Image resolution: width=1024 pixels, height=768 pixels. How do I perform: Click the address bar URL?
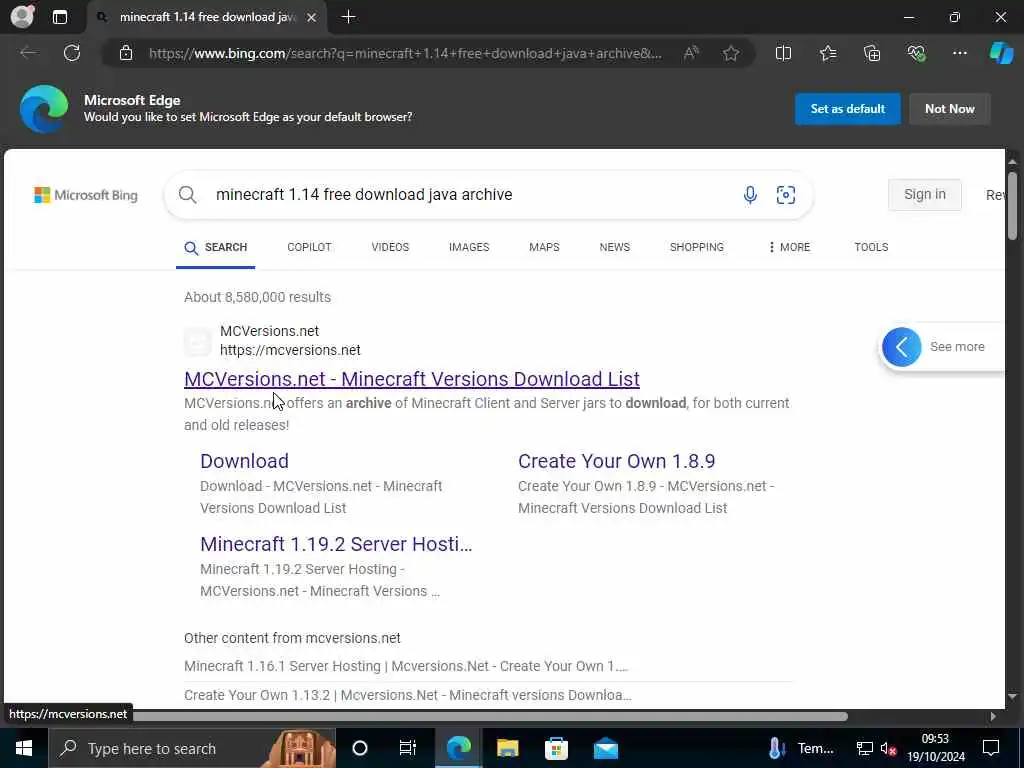coord(405,54)
